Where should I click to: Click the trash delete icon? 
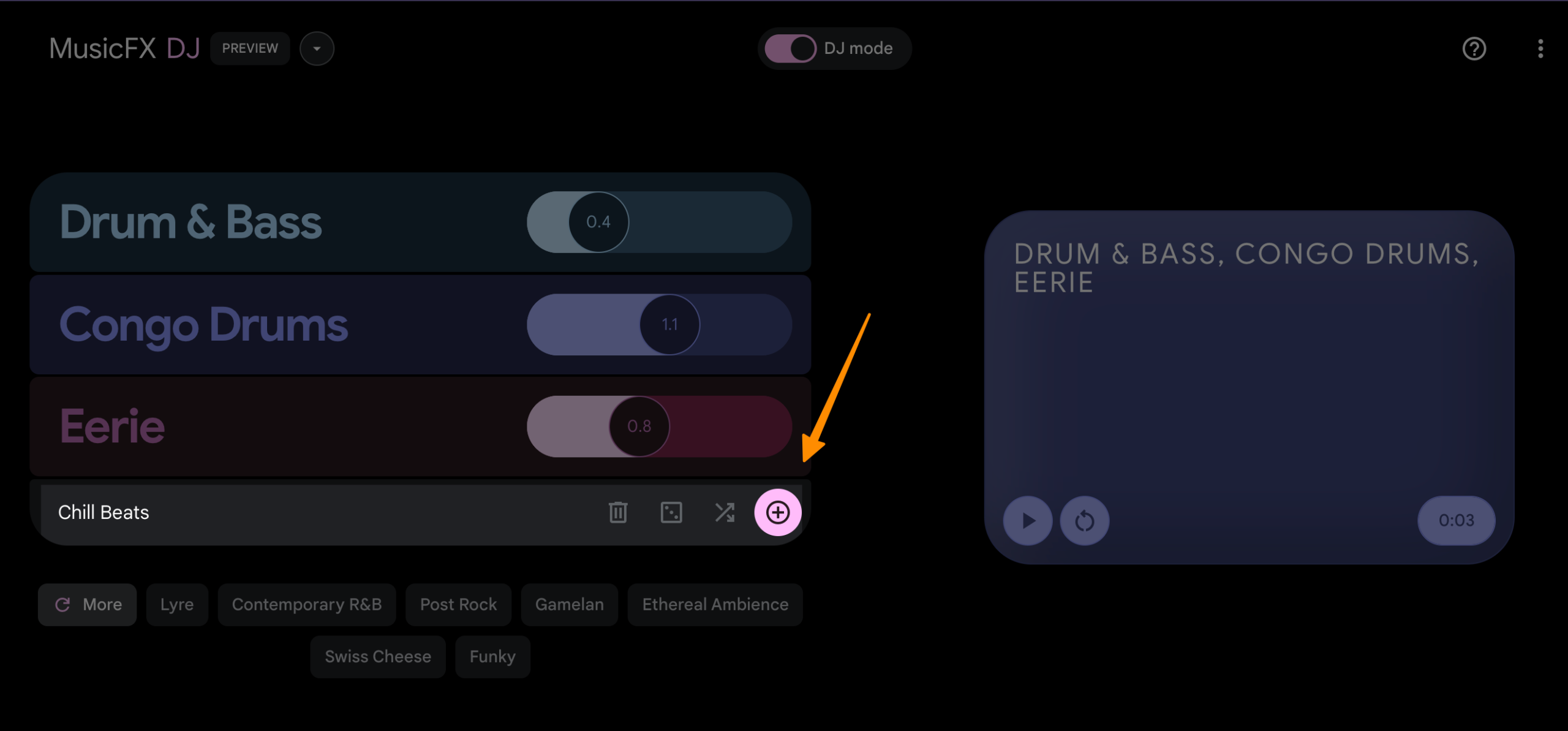click(618, 512)
